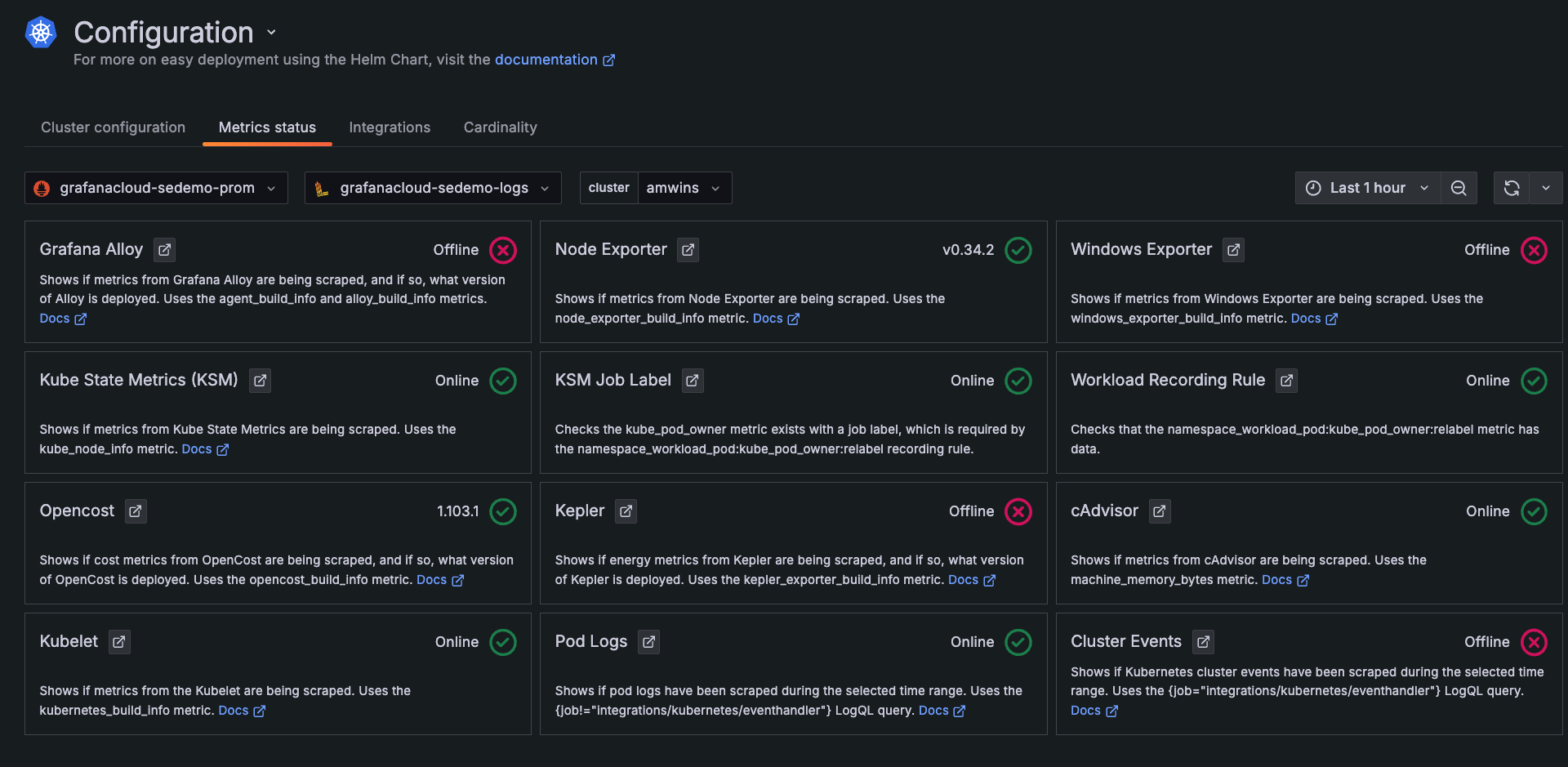Open the cluster amwins selector dropdown
Screen dimensions: 1568x767
pos(684,188)
